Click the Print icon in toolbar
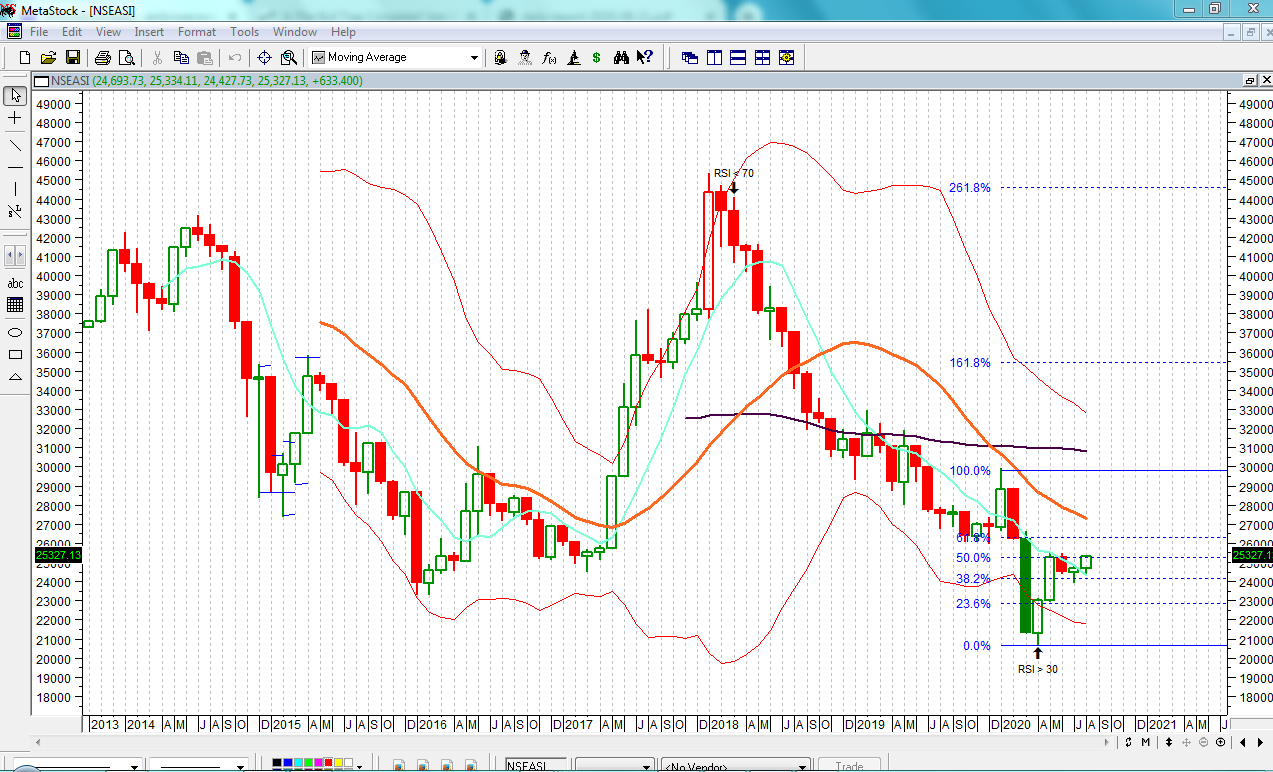The width and height of the screenshot is (1273, 772). 103,58
